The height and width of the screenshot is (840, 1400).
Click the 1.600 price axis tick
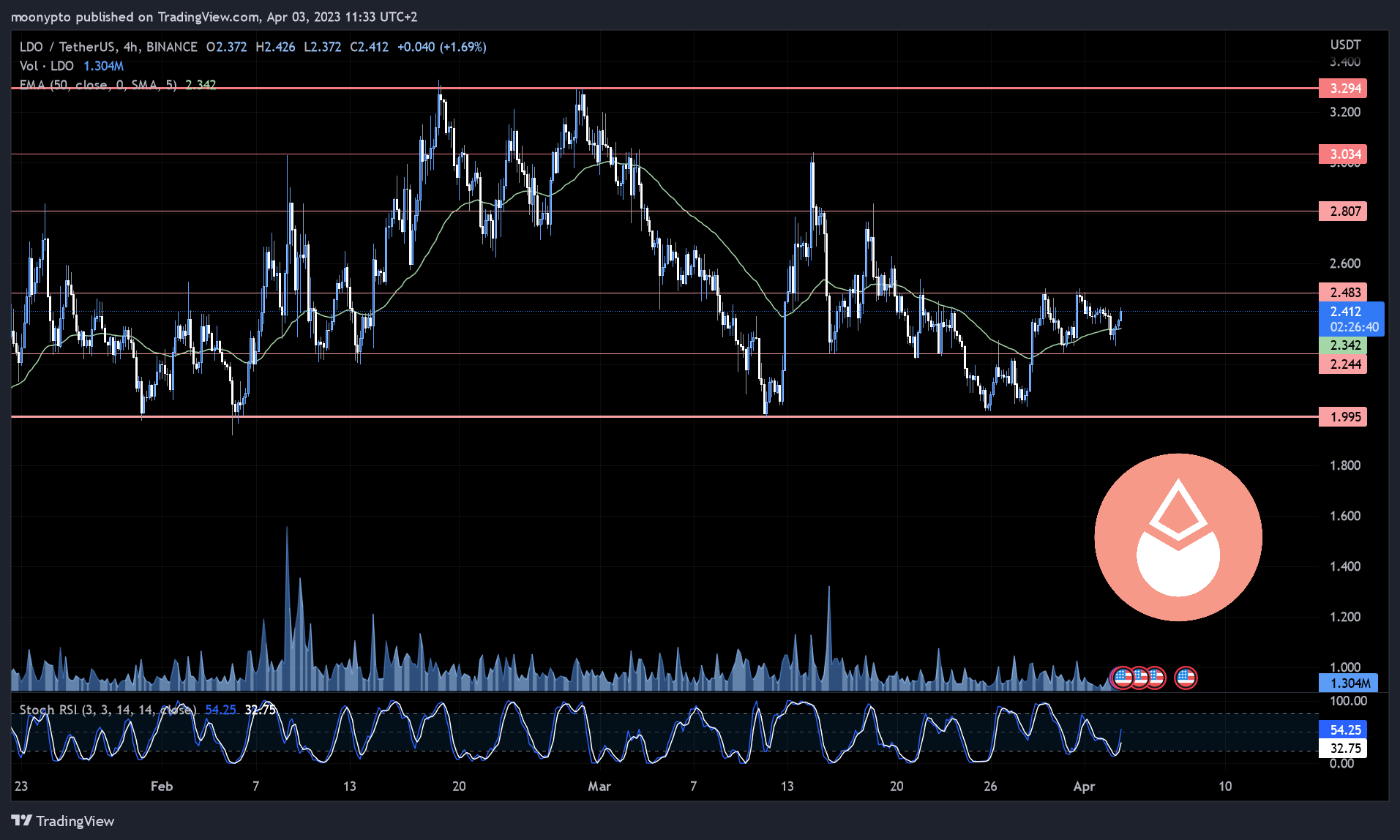(1345, 516)
